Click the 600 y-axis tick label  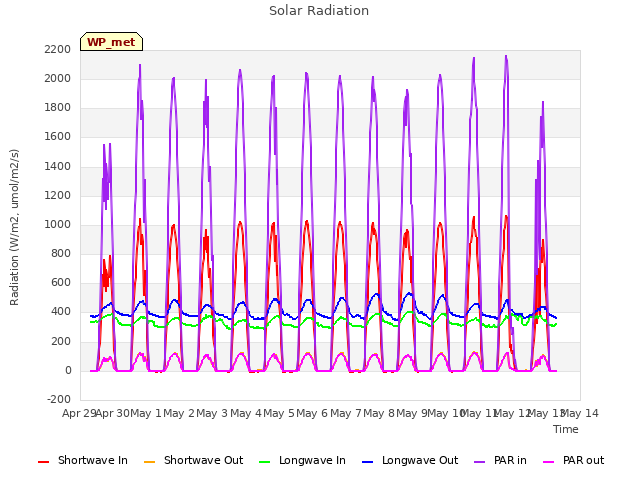[61, 283]
